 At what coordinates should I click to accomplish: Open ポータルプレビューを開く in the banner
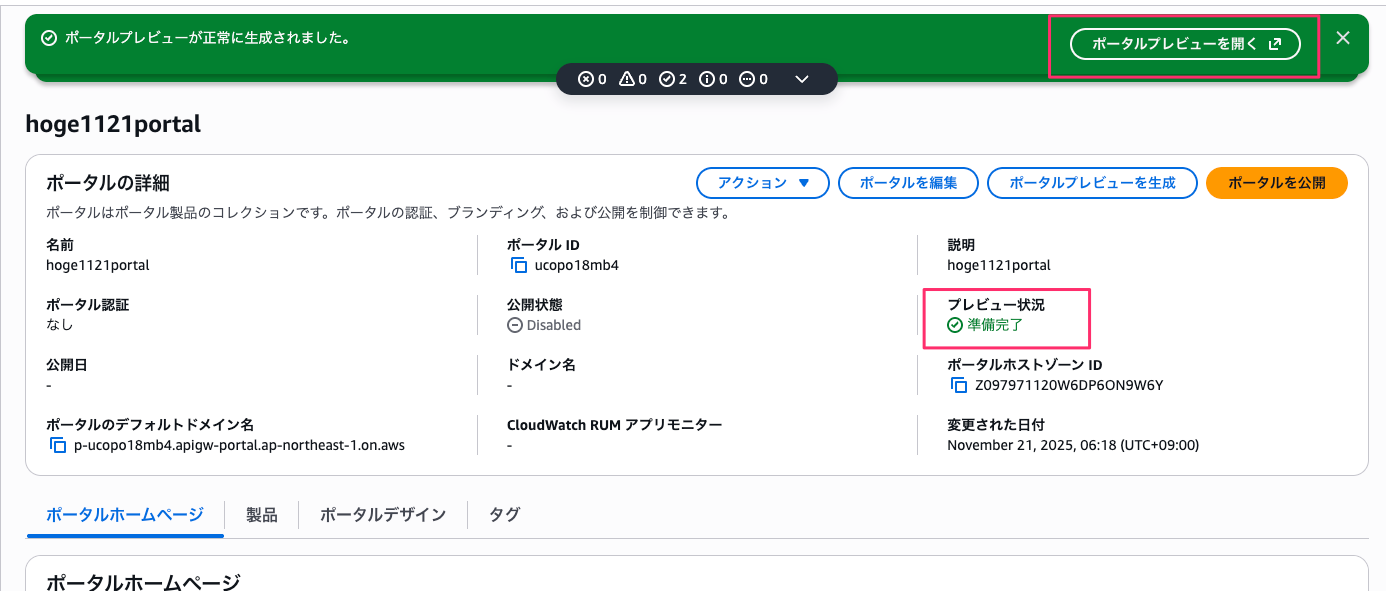click(x=1185, y=44)
